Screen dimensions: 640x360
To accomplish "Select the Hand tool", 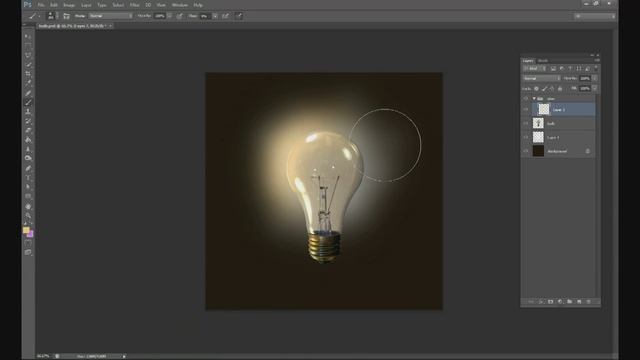I will [x=28, y=207].
